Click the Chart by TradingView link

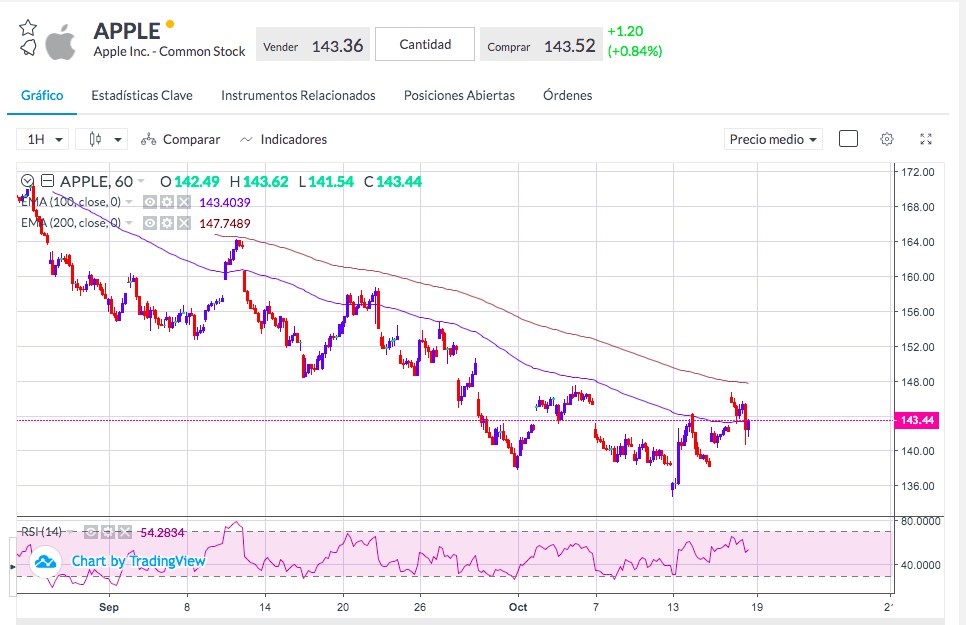(139, 561)
